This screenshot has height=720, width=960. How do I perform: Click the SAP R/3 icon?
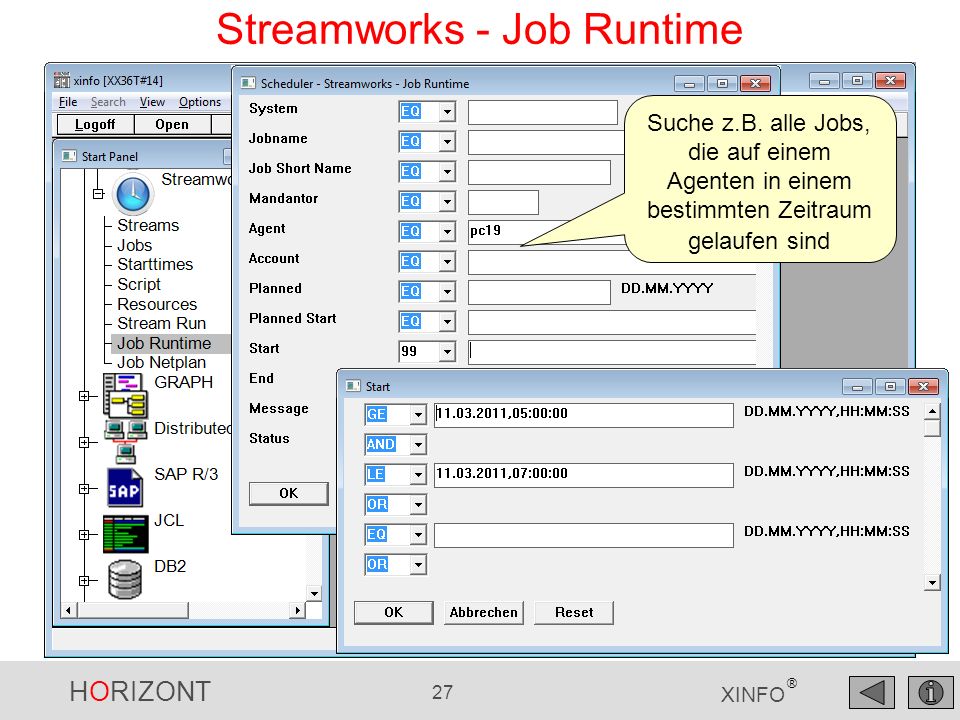point(124,487)
